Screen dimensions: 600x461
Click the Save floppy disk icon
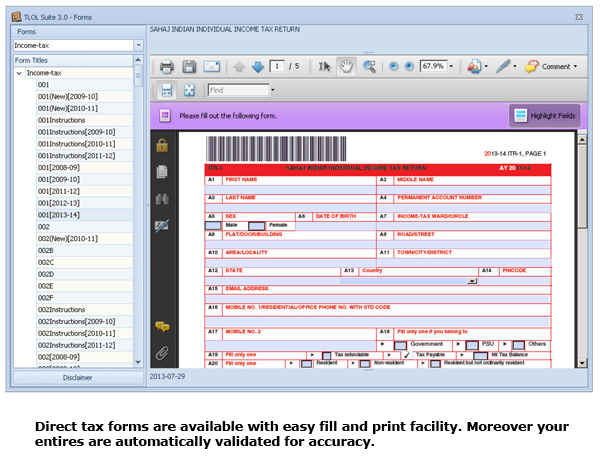(x=189, y=67)
